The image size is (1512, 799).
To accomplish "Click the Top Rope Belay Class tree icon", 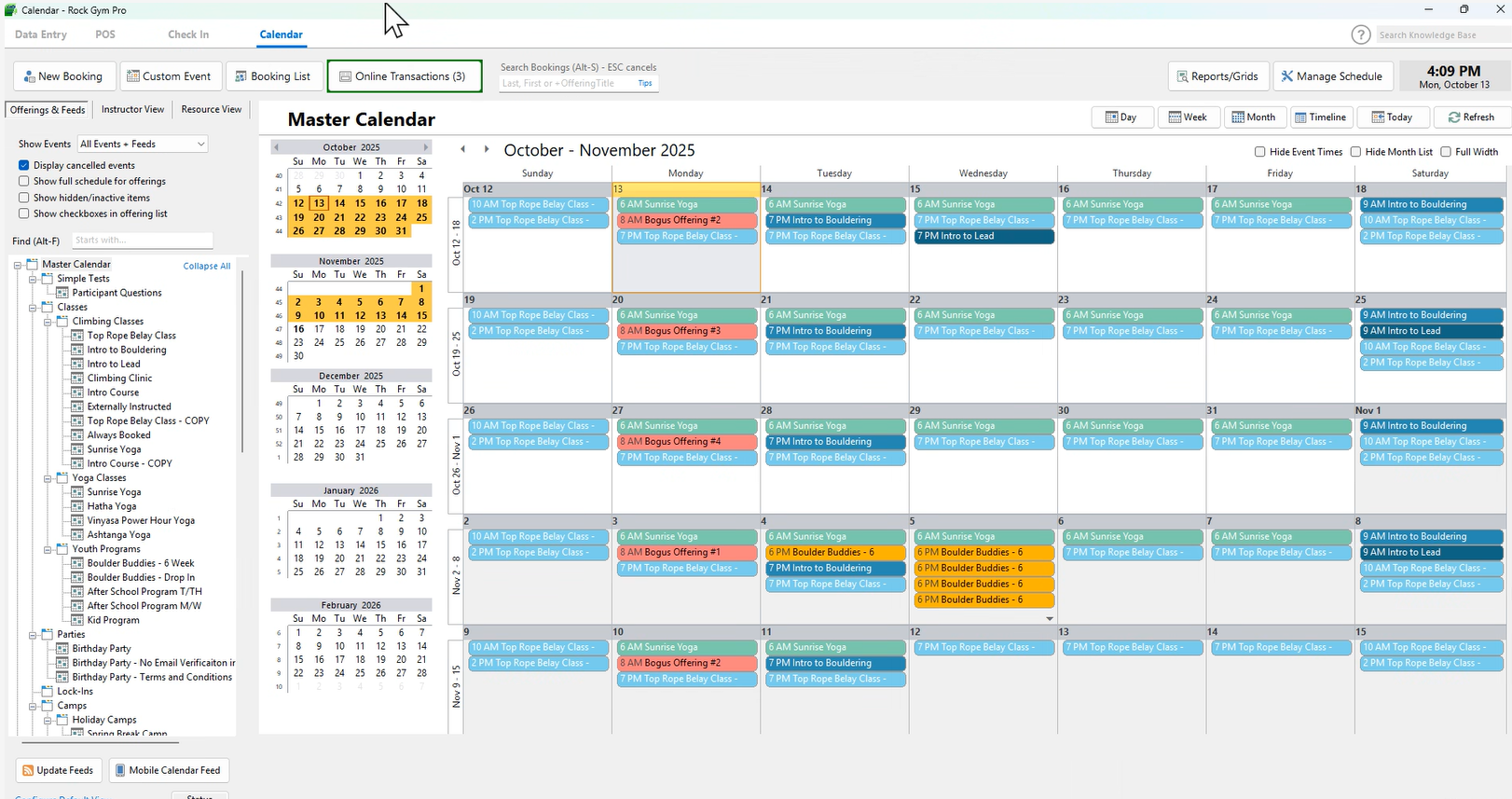I will pyautogui.click(x=78, y=336).
